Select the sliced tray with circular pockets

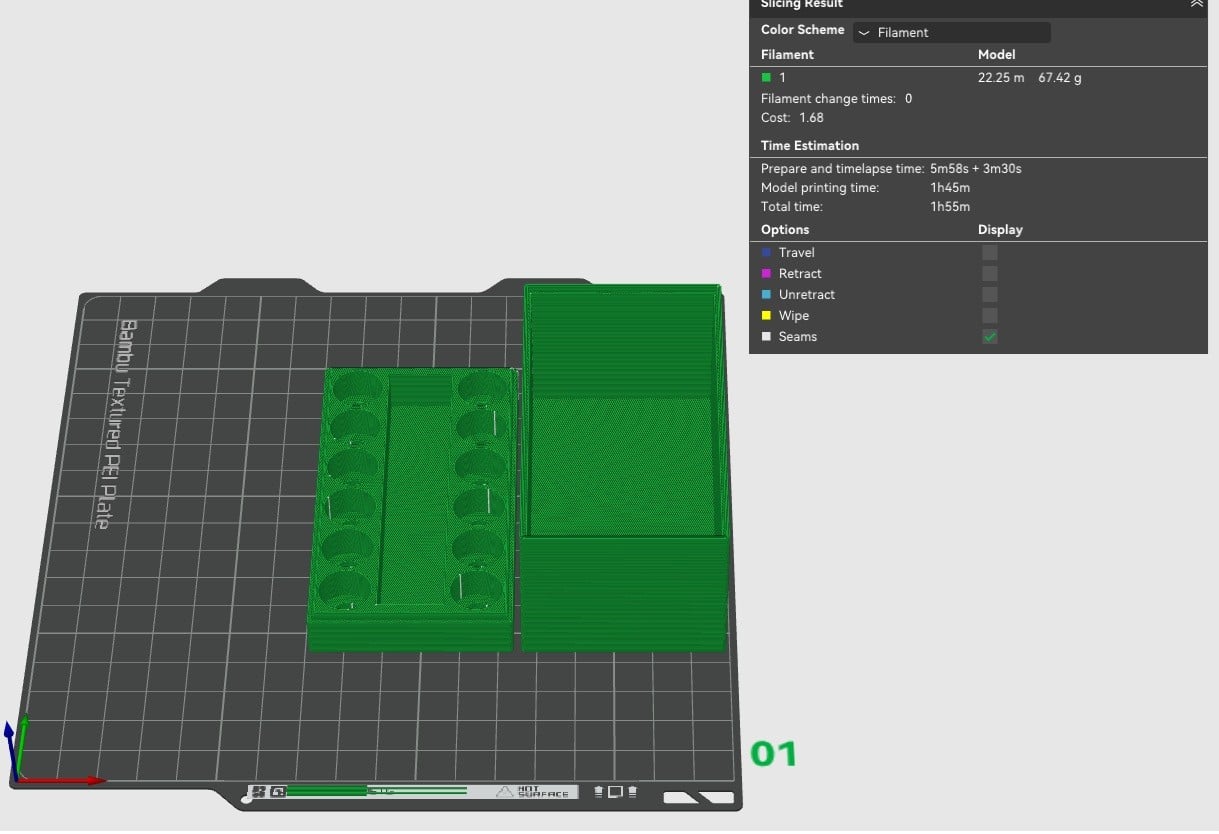tap(412, 510)
